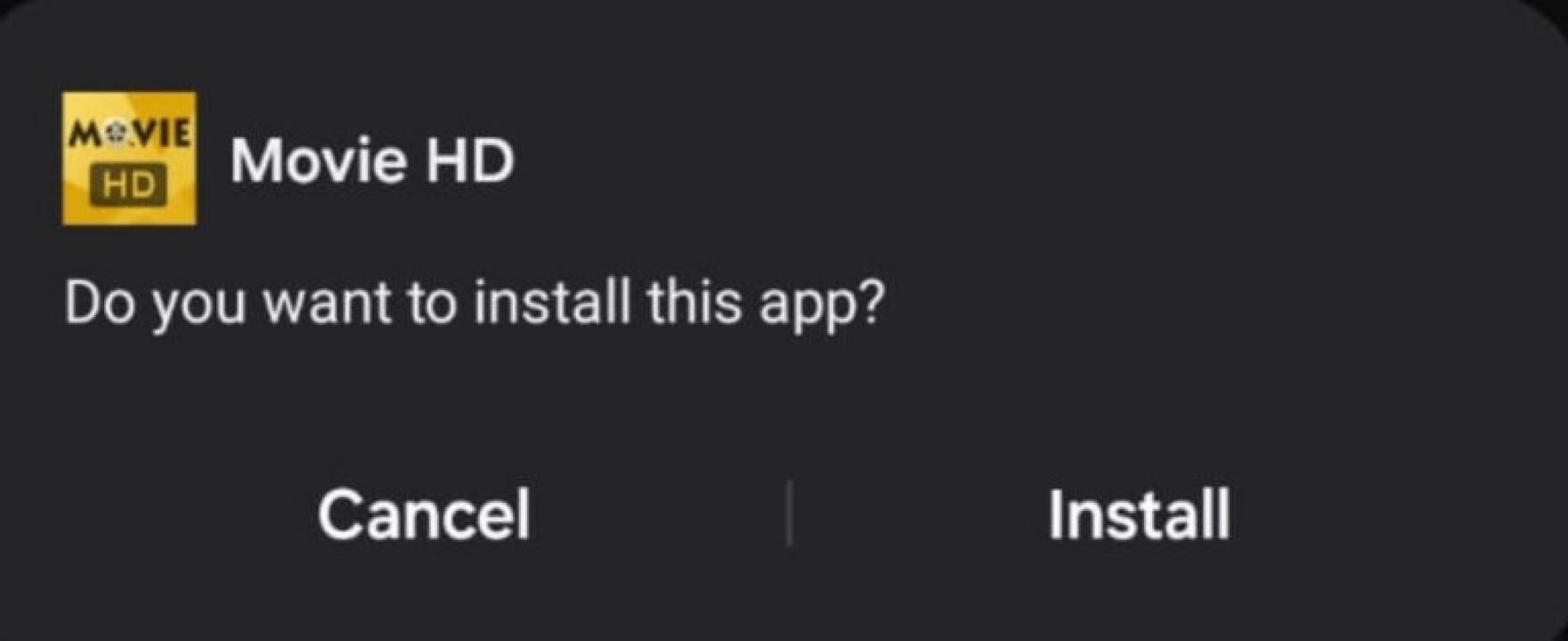Screen dimensions: 1568x641
Task: Click the word 'HD' in the title
Action: pyautogui.click(x=469, y=161)
